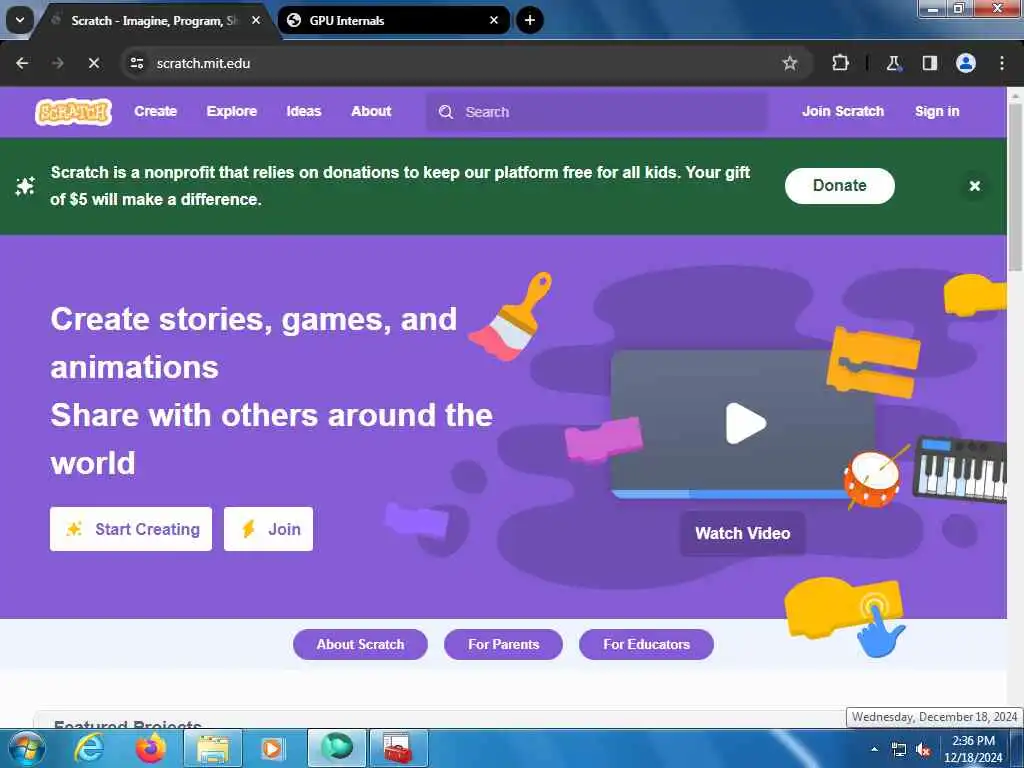The height and width of the screenshot is (768, 1024).
Task: Go back using browser back arrow
Action: [22, 63]
